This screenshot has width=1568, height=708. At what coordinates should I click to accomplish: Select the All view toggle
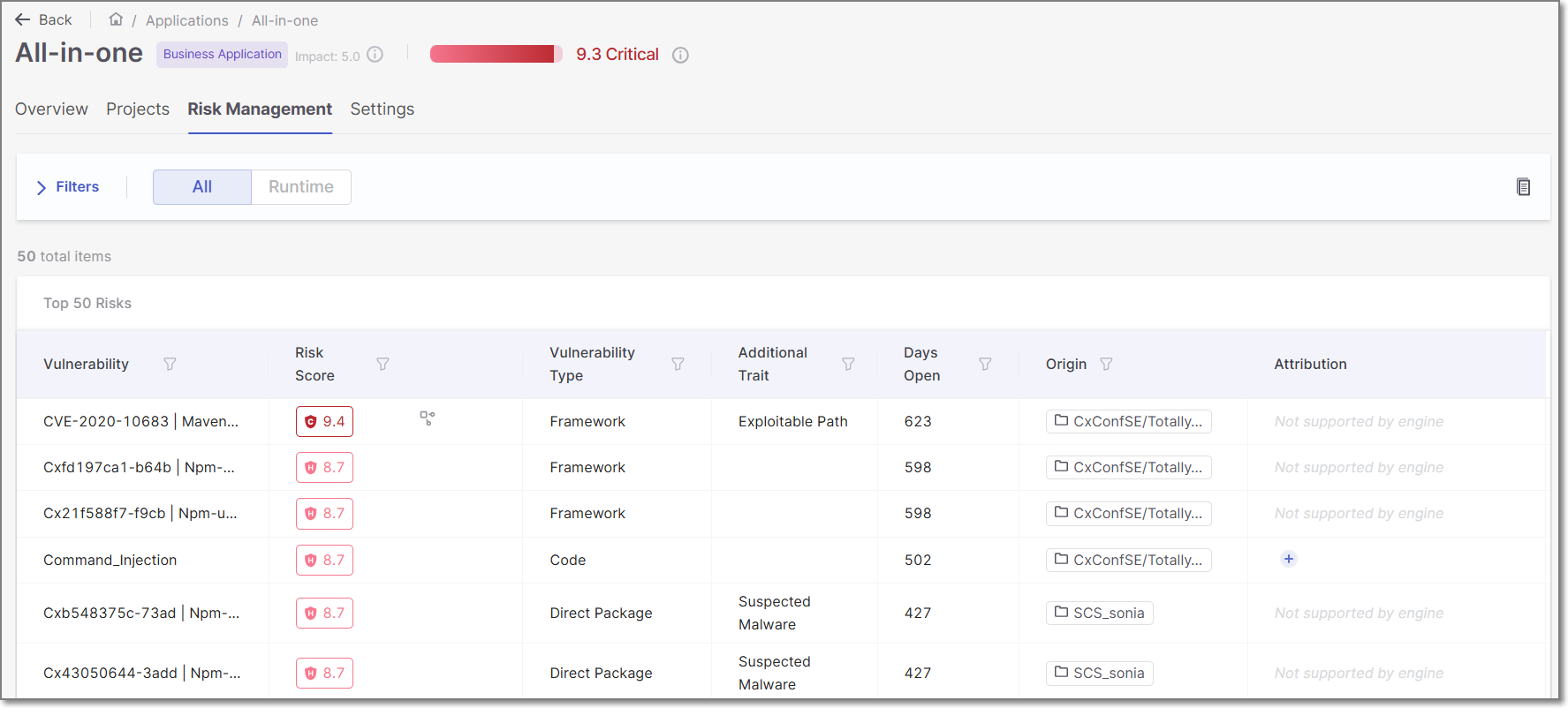tap(202, 187)
